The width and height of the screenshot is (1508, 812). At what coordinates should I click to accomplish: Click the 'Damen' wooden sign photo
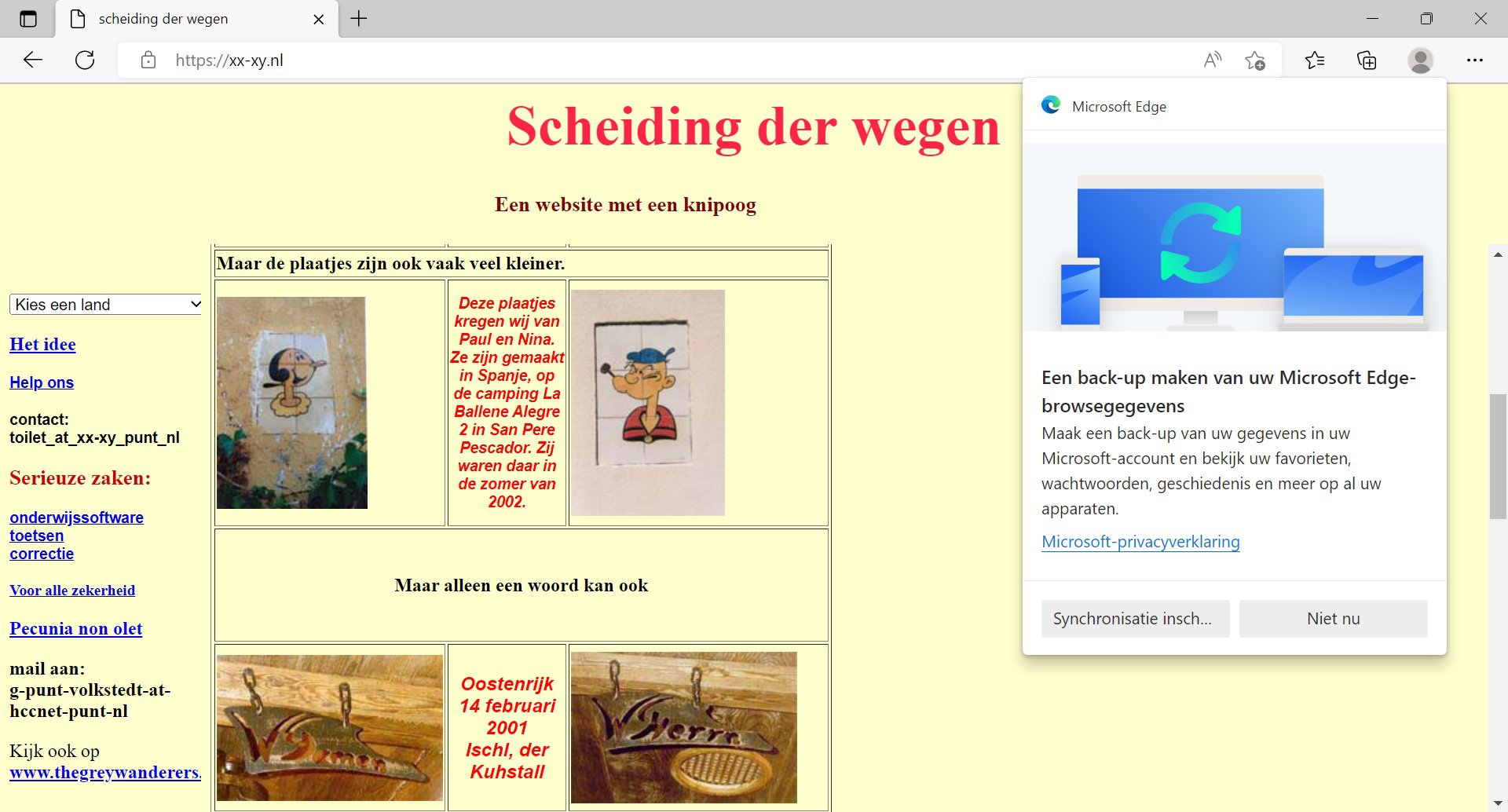330,728
